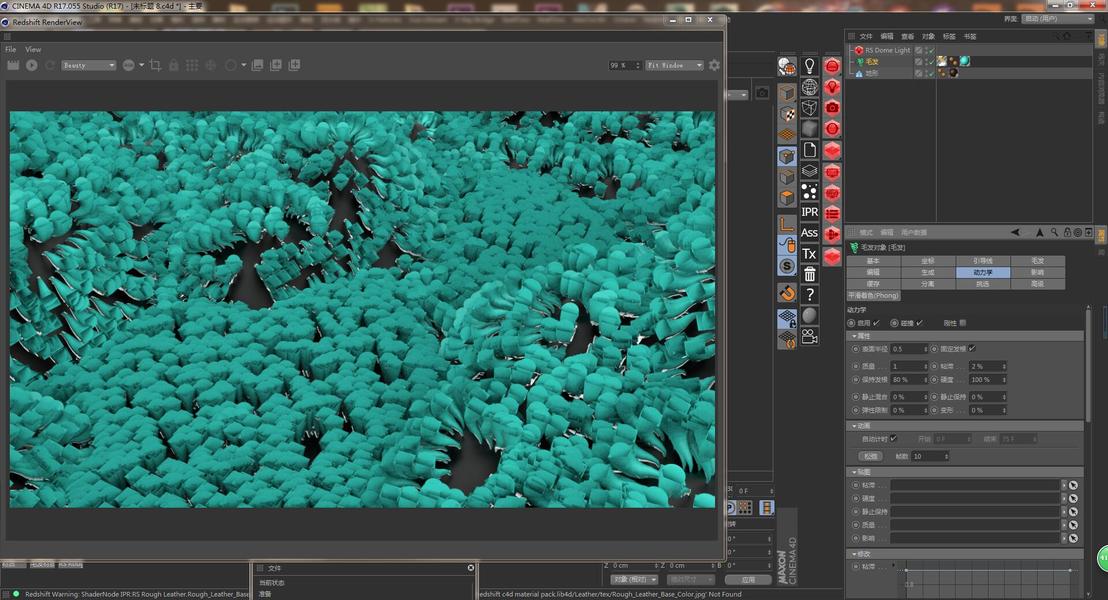Open the Beauty AOV dropdown
Viewport: 1108px width, 600px height.
[88, 65]
